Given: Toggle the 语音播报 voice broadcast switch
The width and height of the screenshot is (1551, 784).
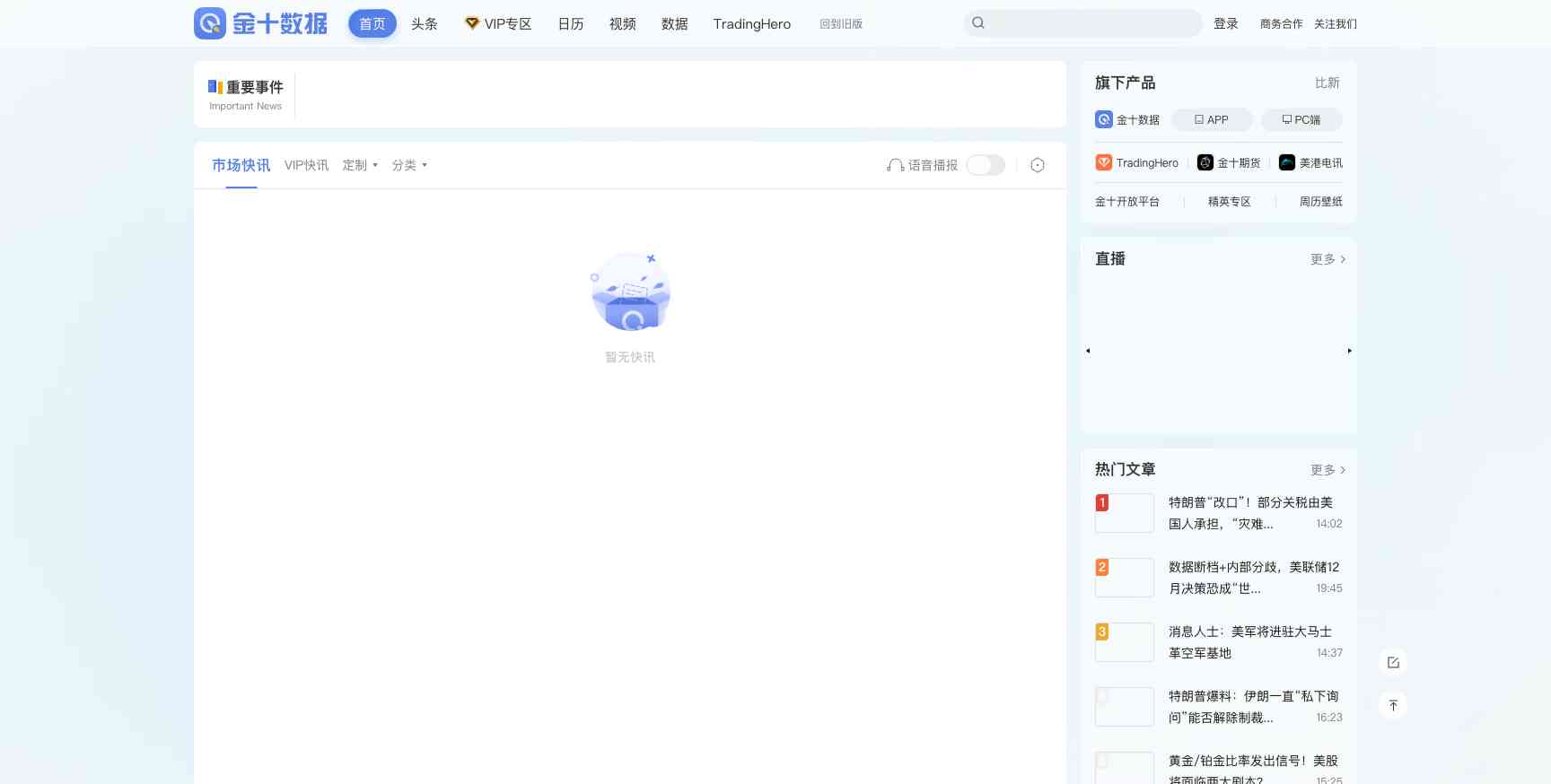Looking at the screenshot, I should 986,165.
